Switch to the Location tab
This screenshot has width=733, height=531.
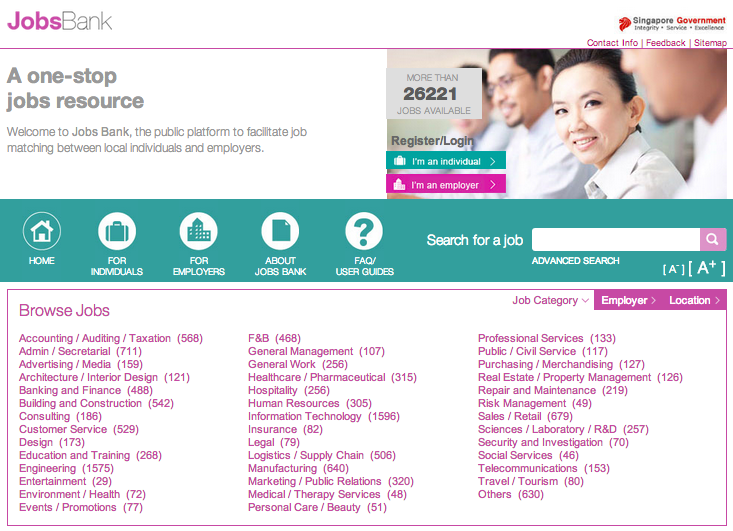(694, 300)
